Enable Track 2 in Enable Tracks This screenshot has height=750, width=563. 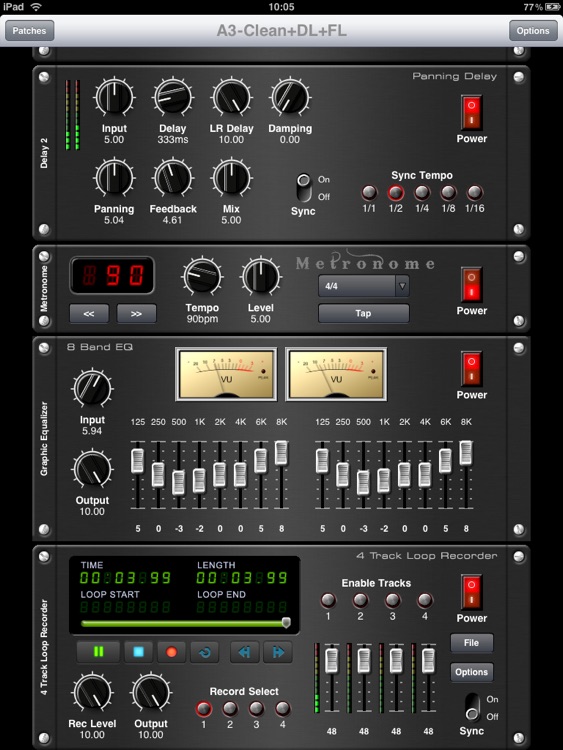360,600
